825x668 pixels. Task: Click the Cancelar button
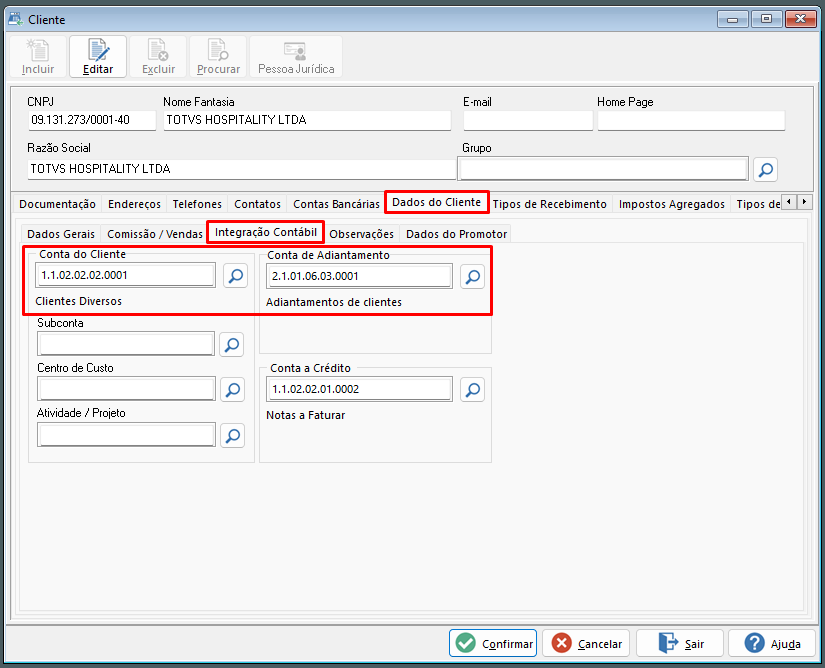point(586,643)
